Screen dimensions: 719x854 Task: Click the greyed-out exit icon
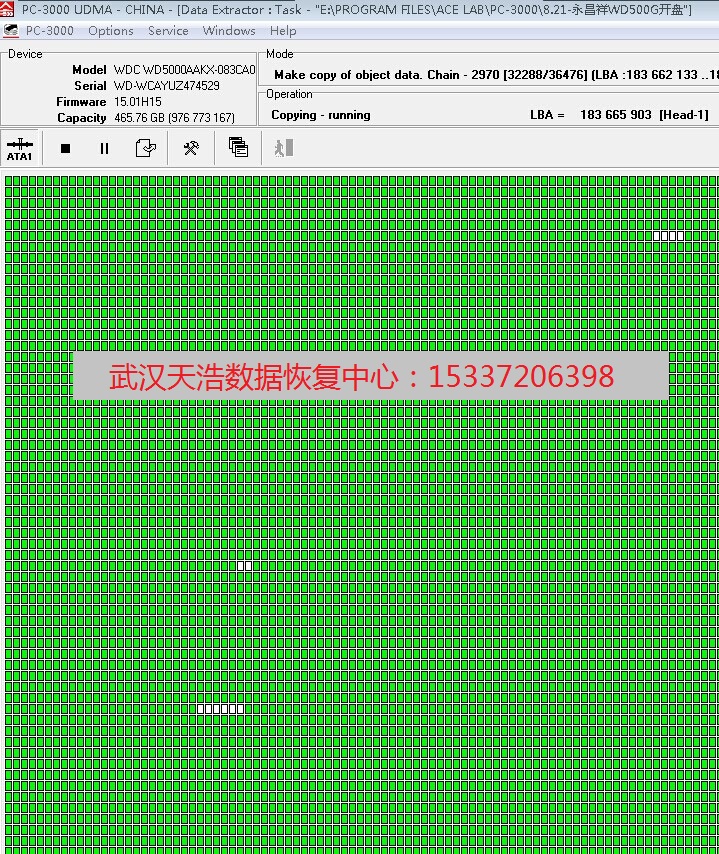283,148
